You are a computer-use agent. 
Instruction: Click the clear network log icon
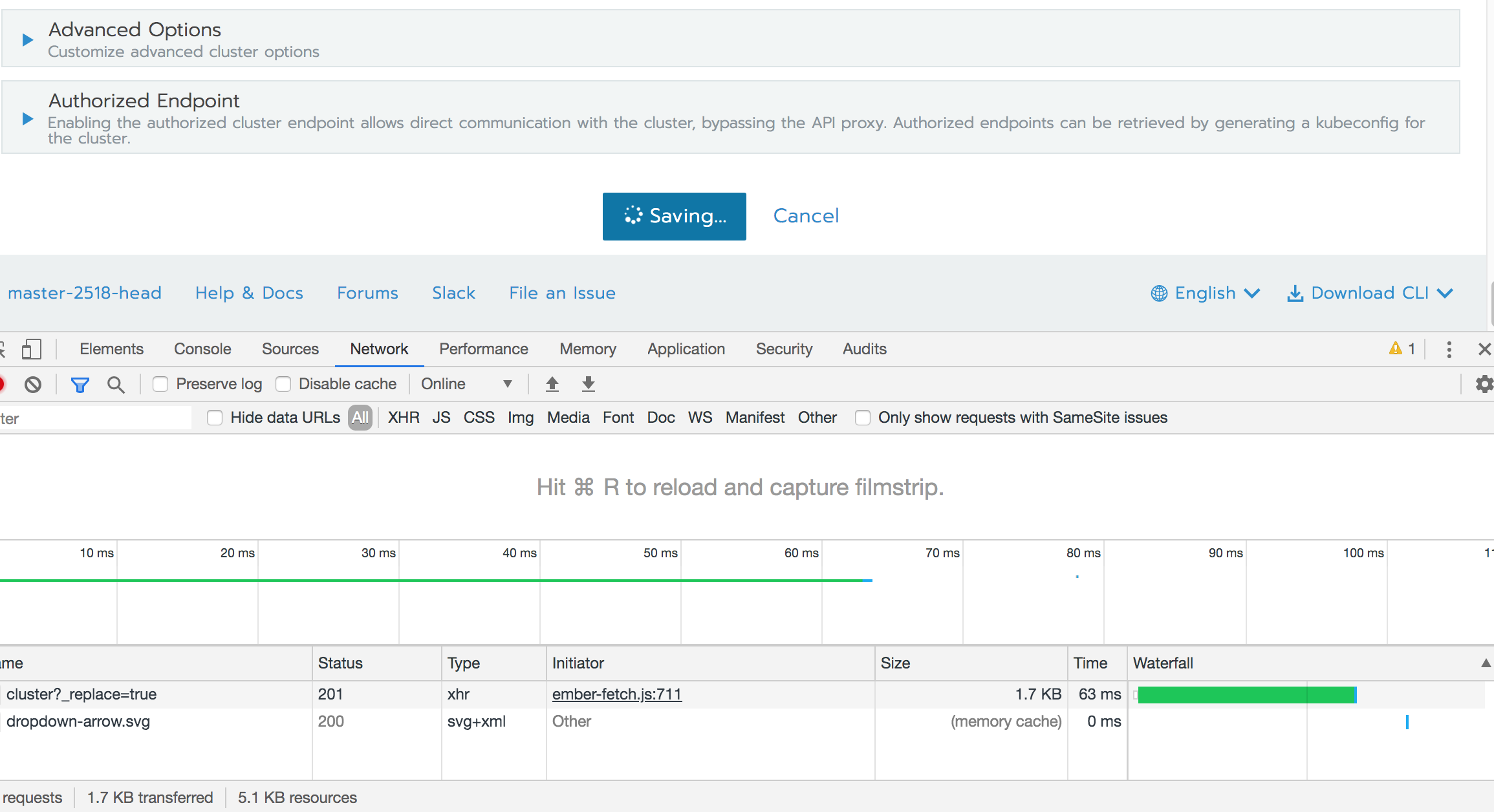pyautogui.click(x=33, y=385)
